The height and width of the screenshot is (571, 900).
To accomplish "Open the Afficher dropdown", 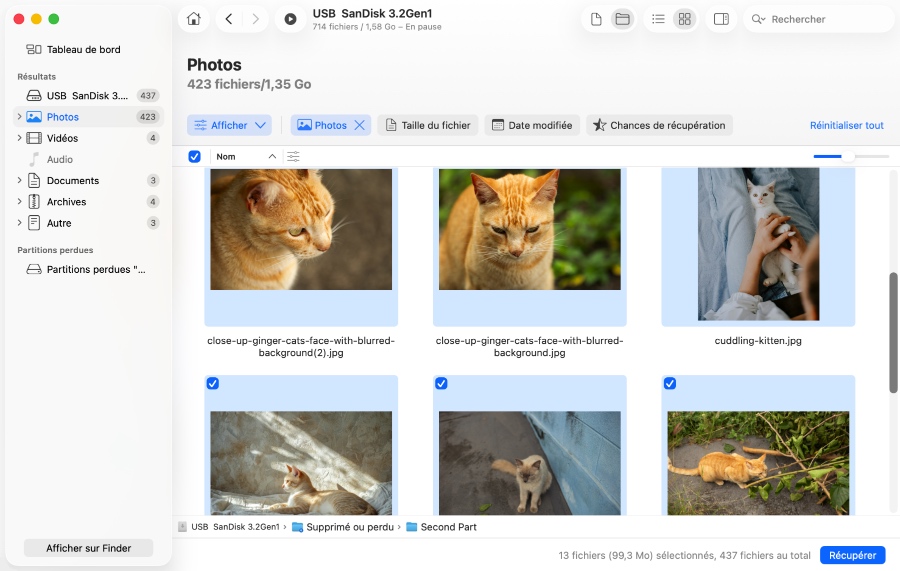I will tap(230, 125).
